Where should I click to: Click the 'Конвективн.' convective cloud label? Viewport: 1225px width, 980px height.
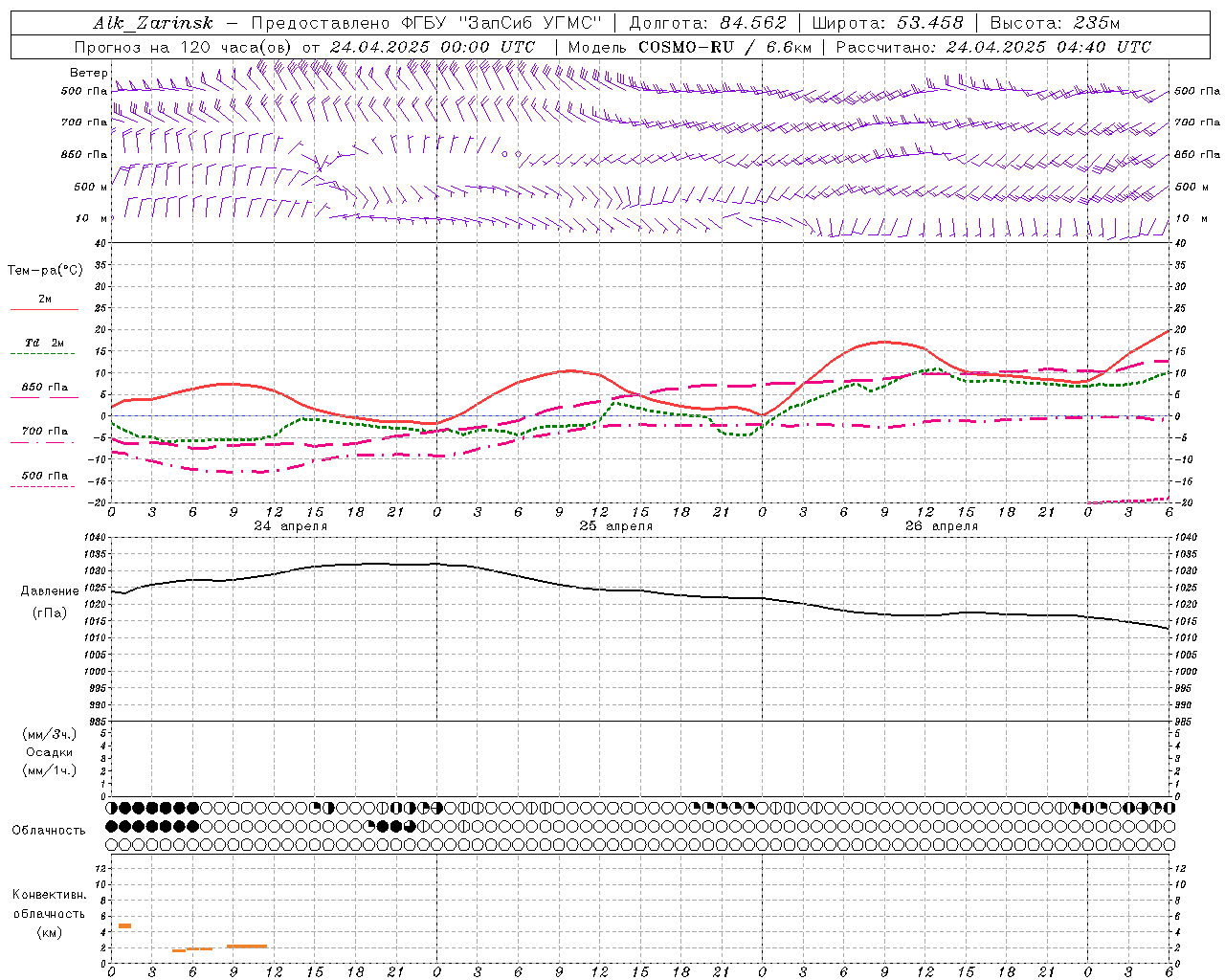click(x=49, y=895)
